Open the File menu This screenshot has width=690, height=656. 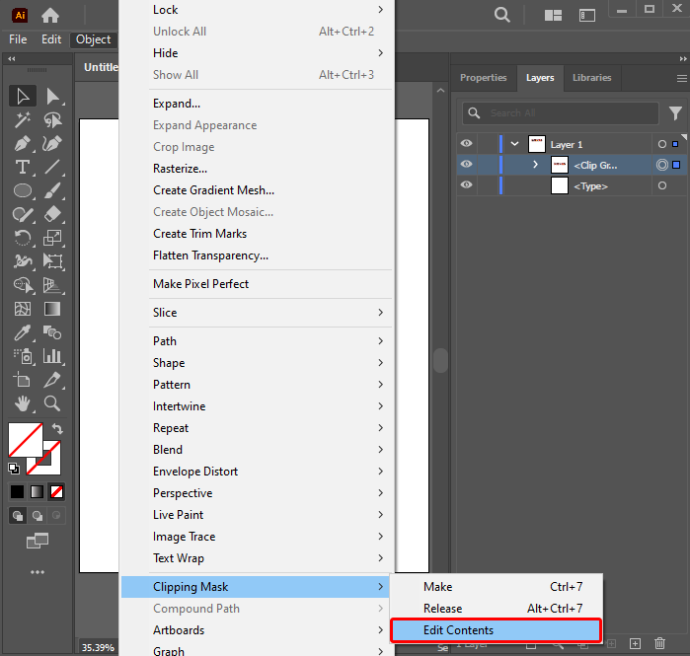pos(18,40)
